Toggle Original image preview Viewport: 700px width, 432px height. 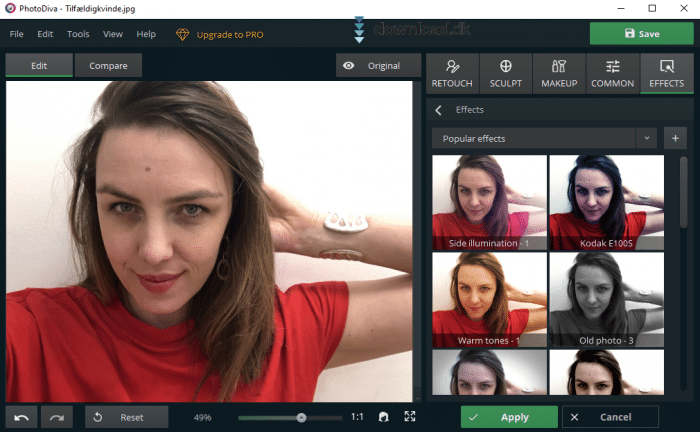[x=372, y=66]
